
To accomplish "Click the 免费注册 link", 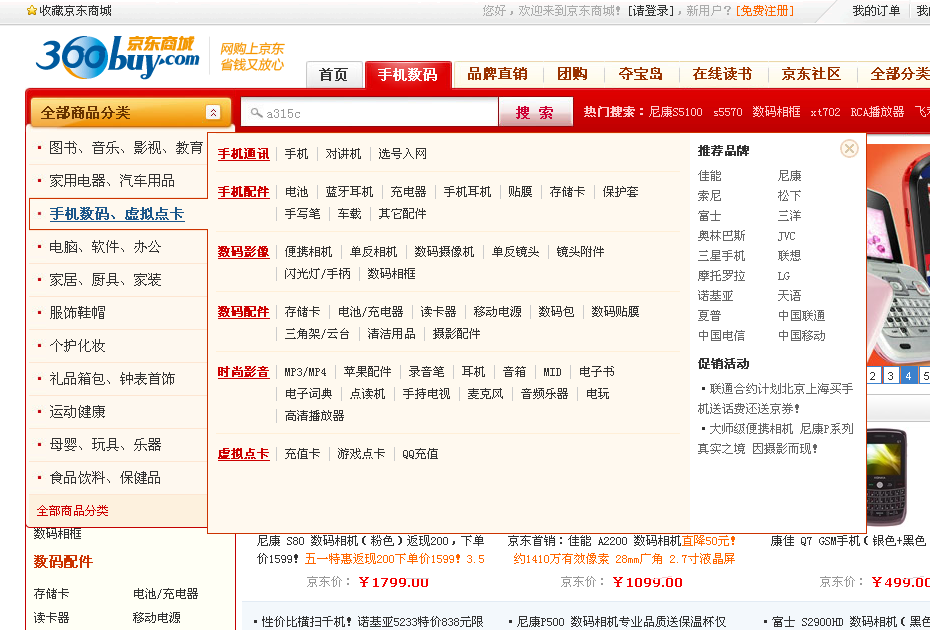I will coord(765,11).
